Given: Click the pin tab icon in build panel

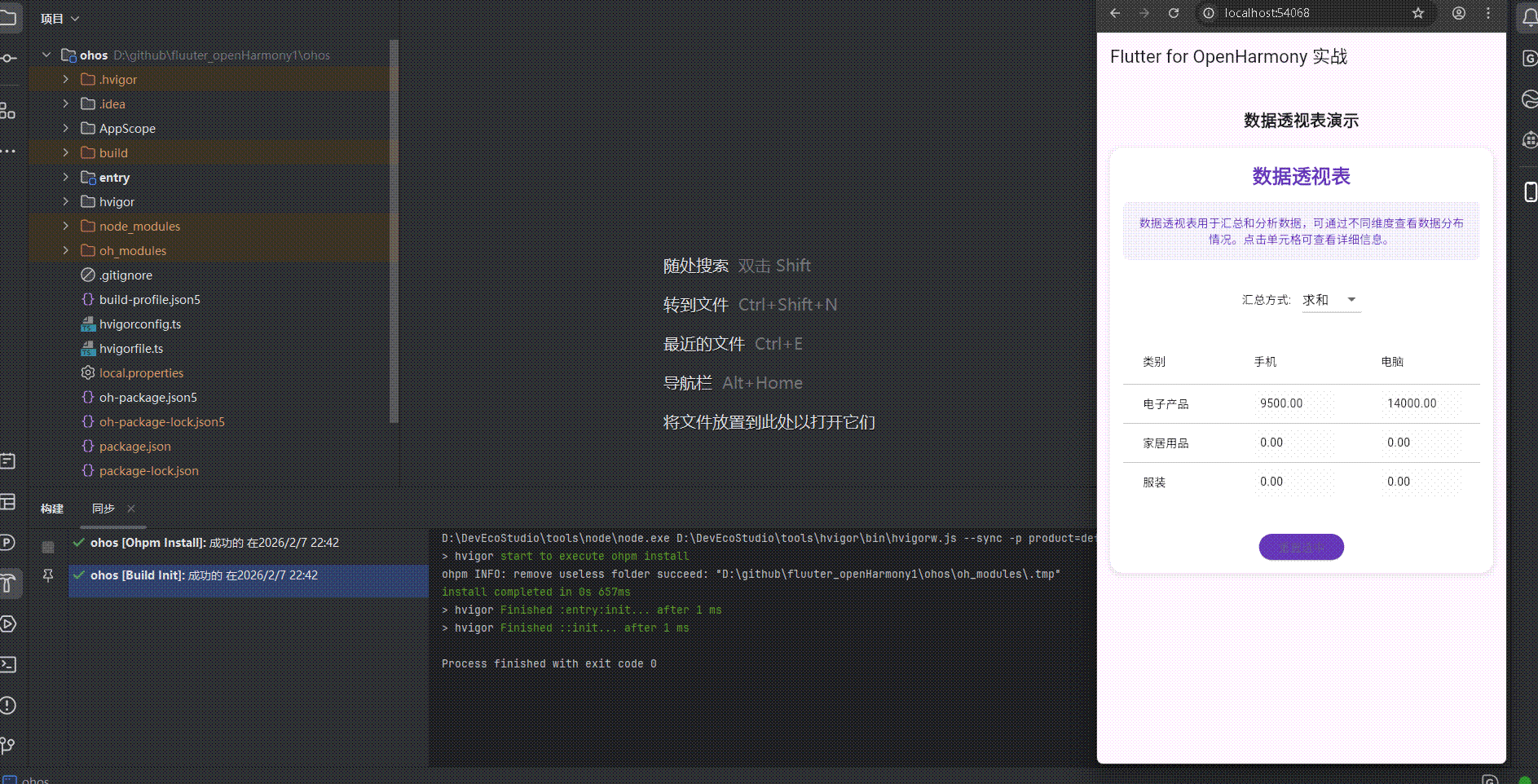Looking at the screenshot, I should tap(48, 576).
